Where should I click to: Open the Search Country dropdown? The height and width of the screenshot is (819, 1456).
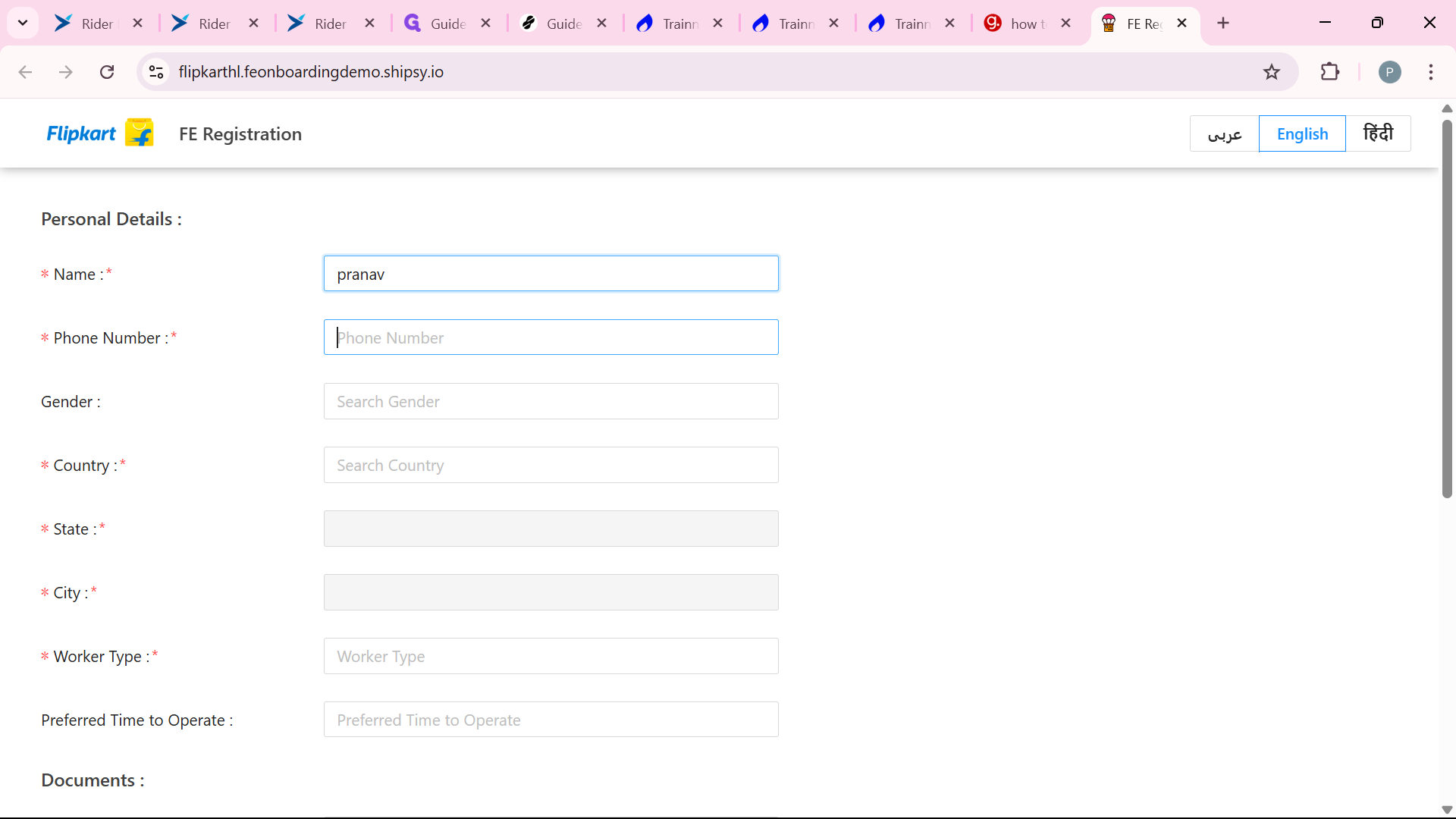551,465
